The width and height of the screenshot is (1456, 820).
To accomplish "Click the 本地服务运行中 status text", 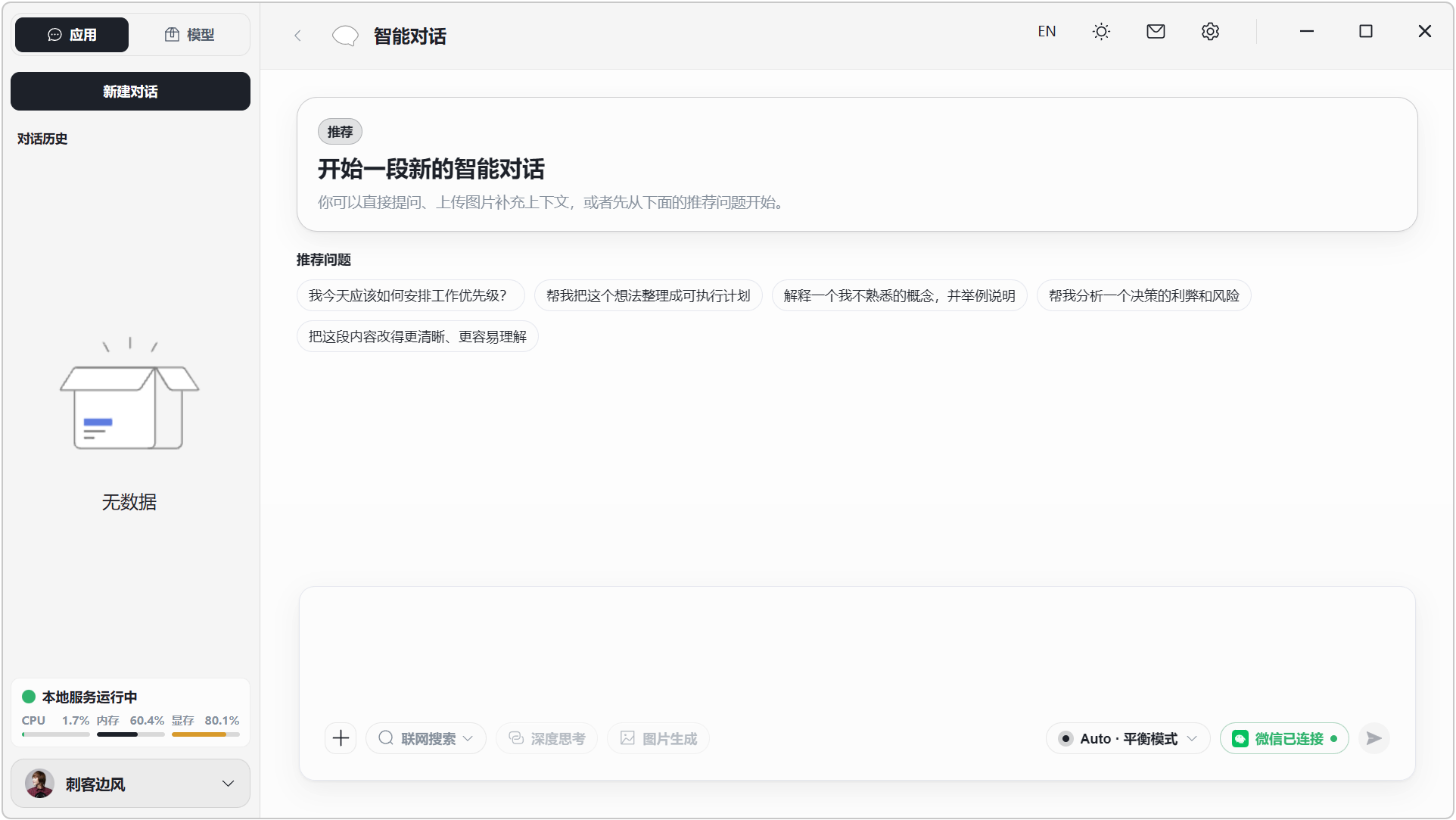I will 89,697.
